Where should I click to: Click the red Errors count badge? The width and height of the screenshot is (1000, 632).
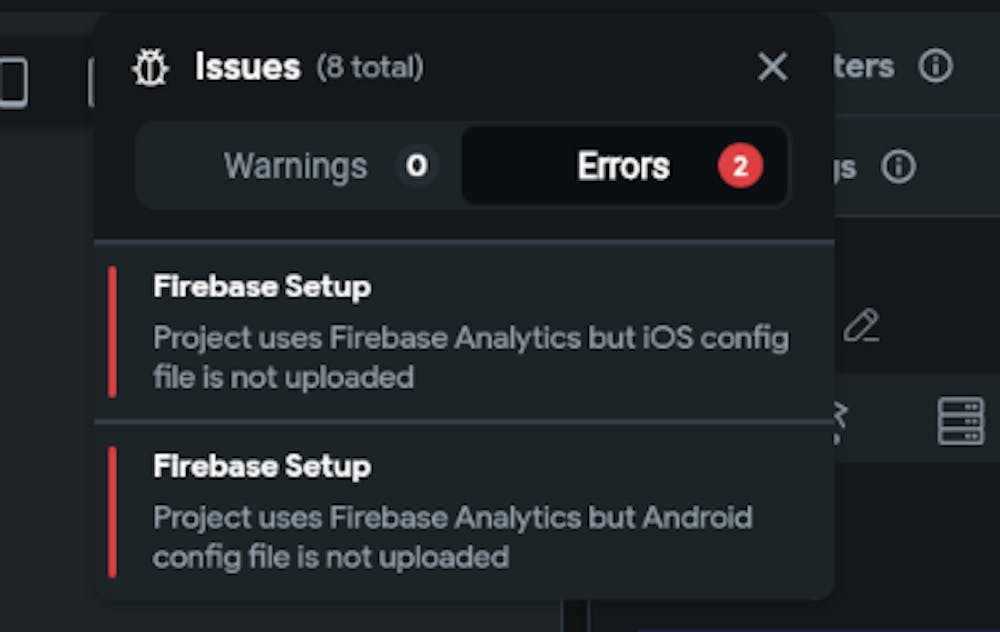tap(740, 167)
